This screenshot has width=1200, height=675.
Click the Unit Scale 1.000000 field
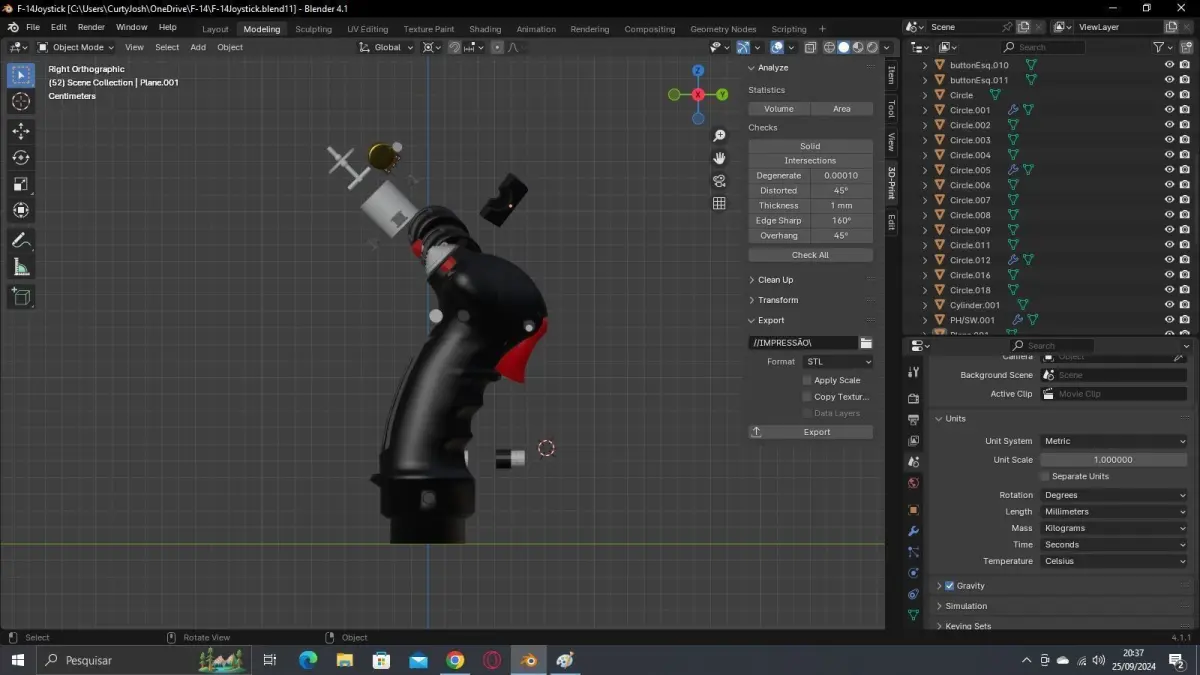[x=1114, y=460]
